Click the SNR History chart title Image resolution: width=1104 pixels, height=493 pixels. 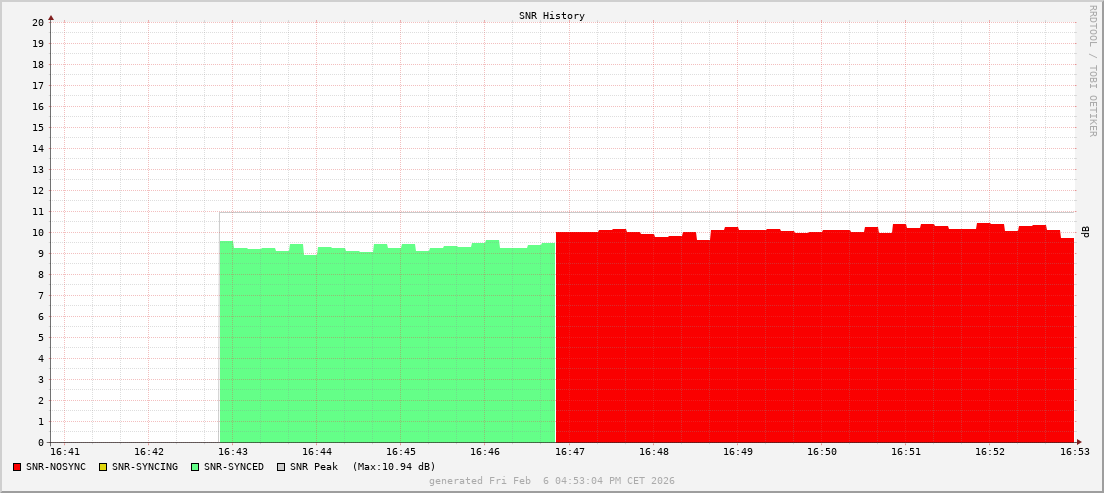[x=552, y=16]
